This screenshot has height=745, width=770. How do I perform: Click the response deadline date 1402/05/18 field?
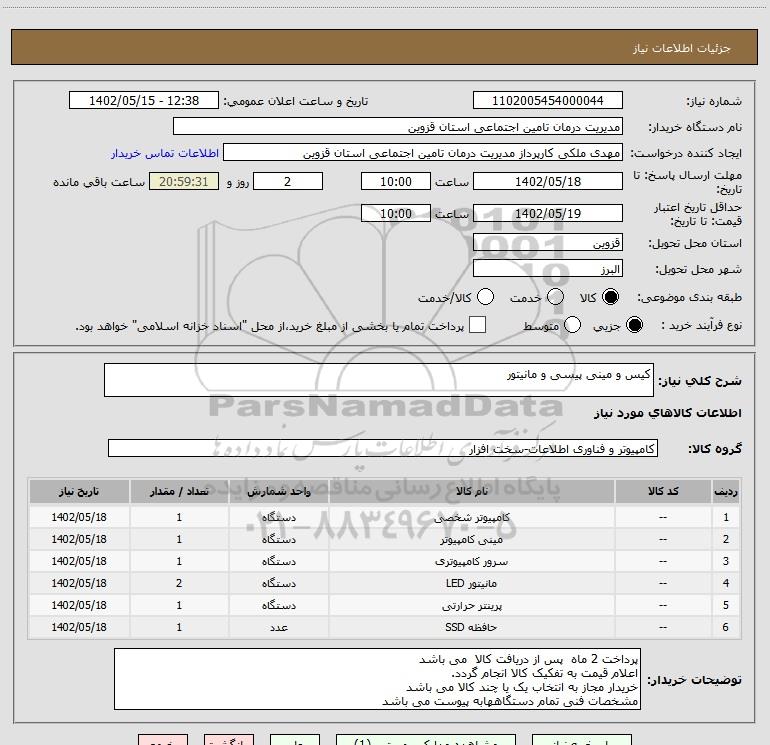click(x=548, y=181)
